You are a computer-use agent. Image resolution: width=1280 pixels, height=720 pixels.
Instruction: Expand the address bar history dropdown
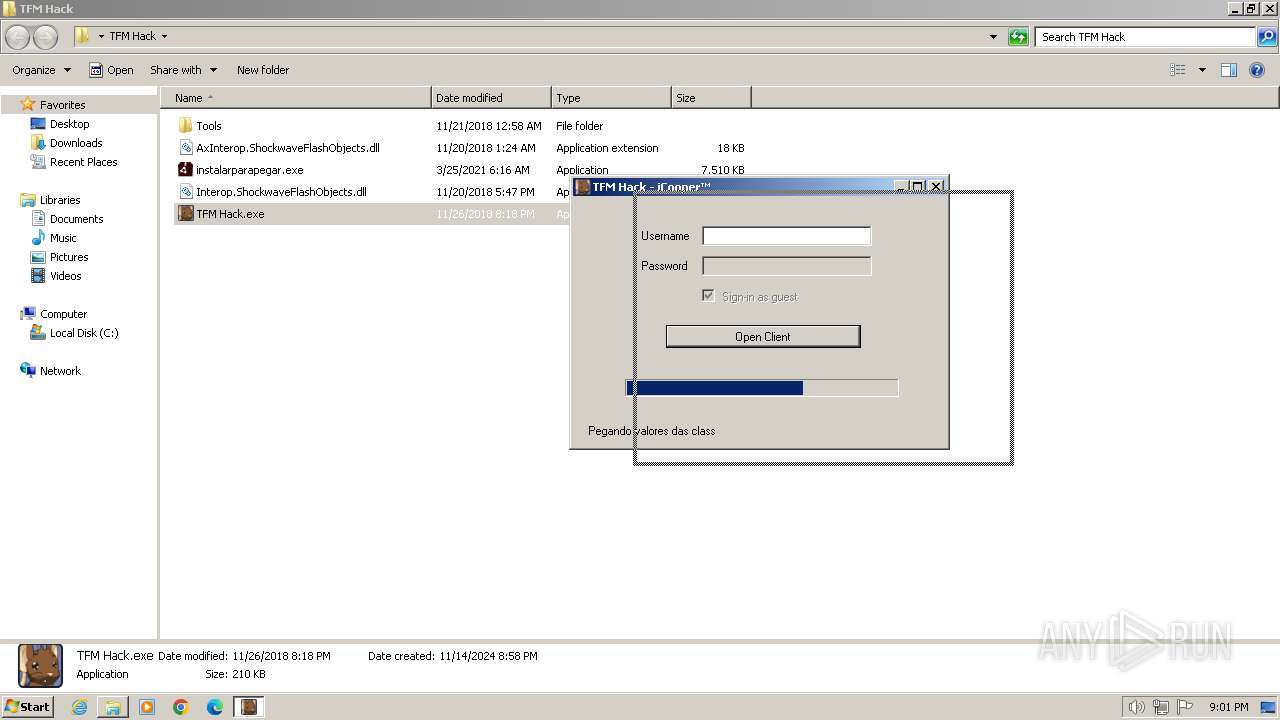pos(993,37)
